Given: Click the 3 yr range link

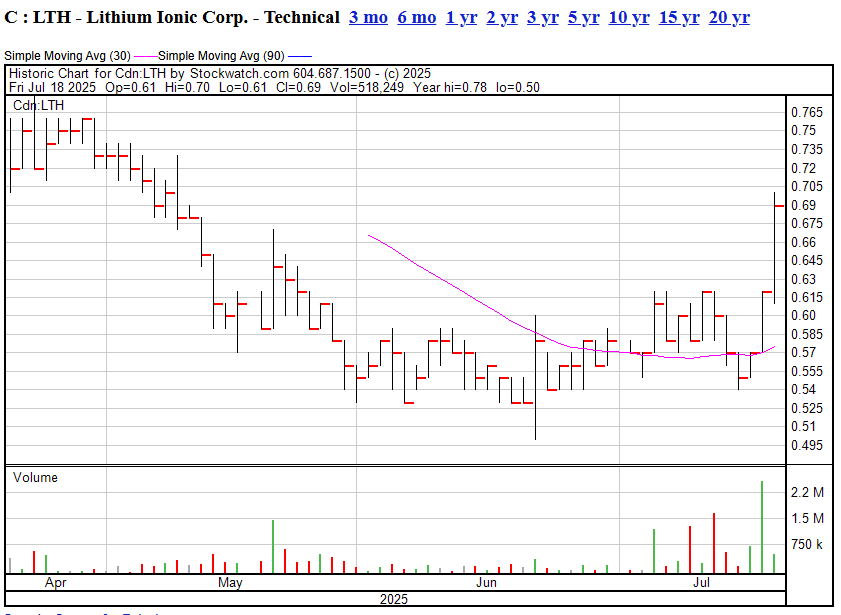Looking at the screenshot, I should coord(543,18).
